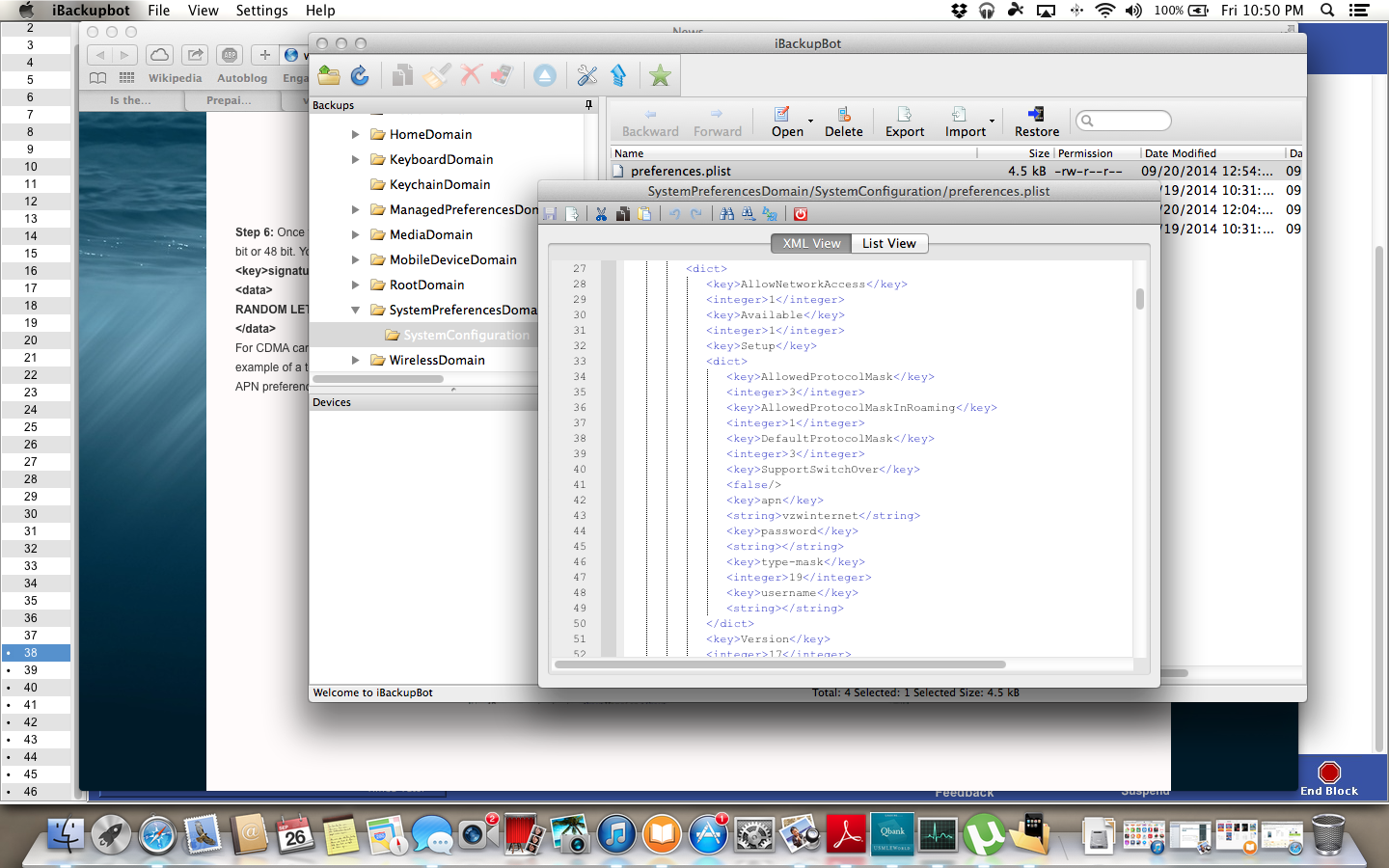1389x868 pixels.
Task: Open the Help menu
Action: 320,11
